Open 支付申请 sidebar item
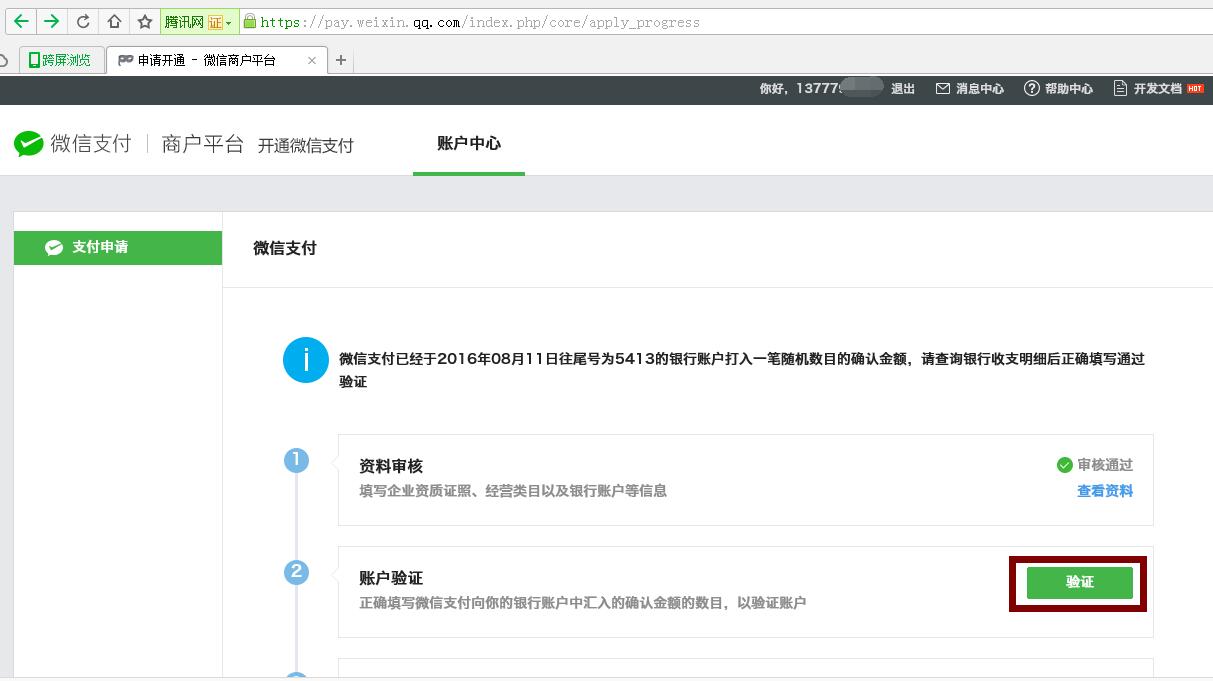 pos(118,247)
